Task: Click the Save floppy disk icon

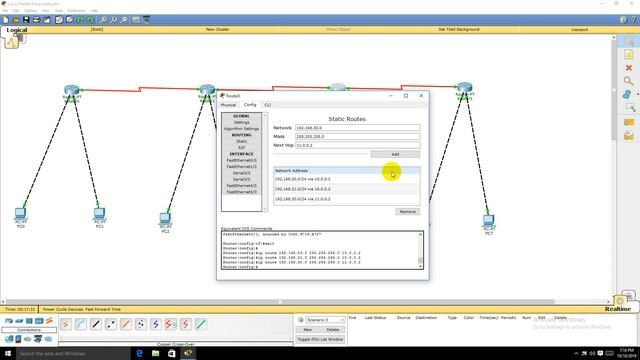Action: [x=26, y=20]
